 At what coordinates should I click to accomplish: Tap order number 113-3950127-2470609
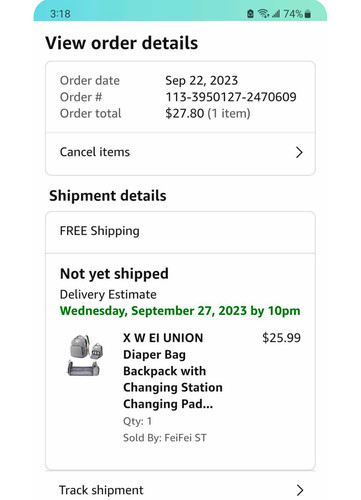[x=231, y=97]
